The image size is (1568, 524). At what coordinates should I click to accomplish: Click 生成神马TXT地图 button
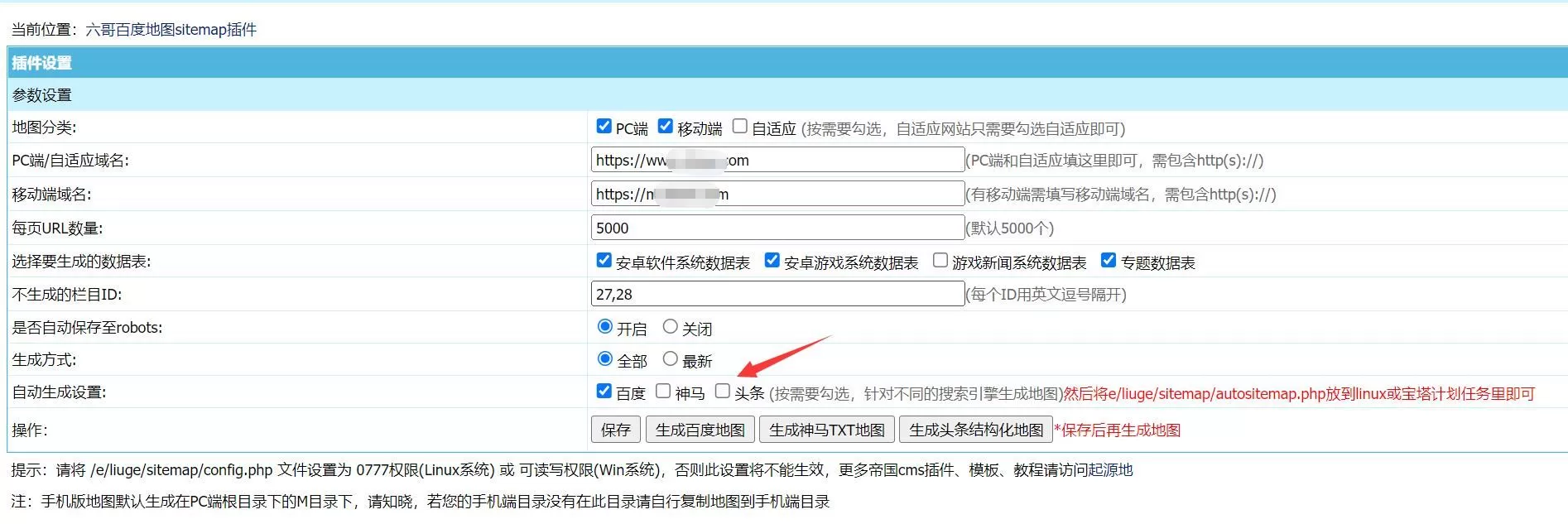(827, 430)
